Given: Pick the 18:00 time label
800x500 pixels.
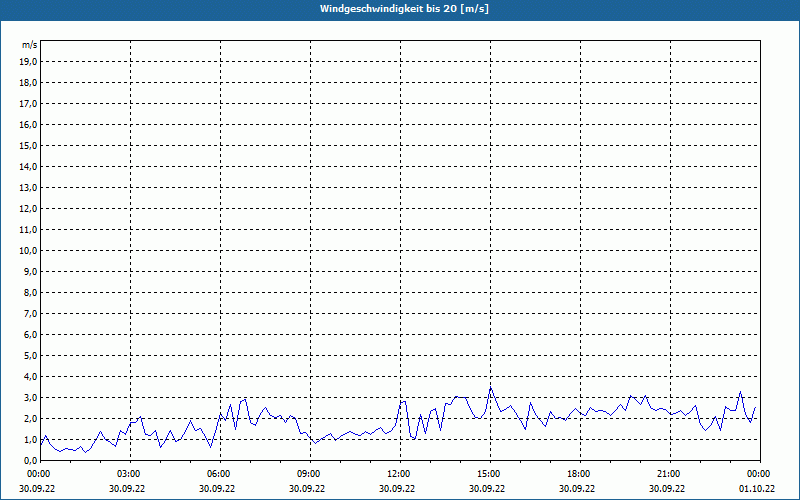Looking at the screenshot, I should (581, 474).
